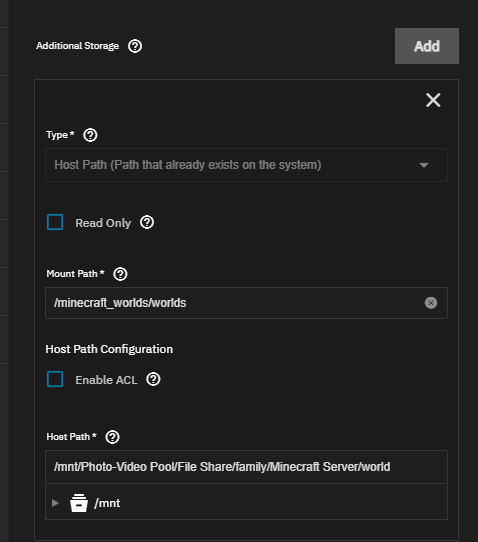The width and height of the screenshot is (478, 542).
Task: Click the Type field help icon
Action: coord(90,135)
